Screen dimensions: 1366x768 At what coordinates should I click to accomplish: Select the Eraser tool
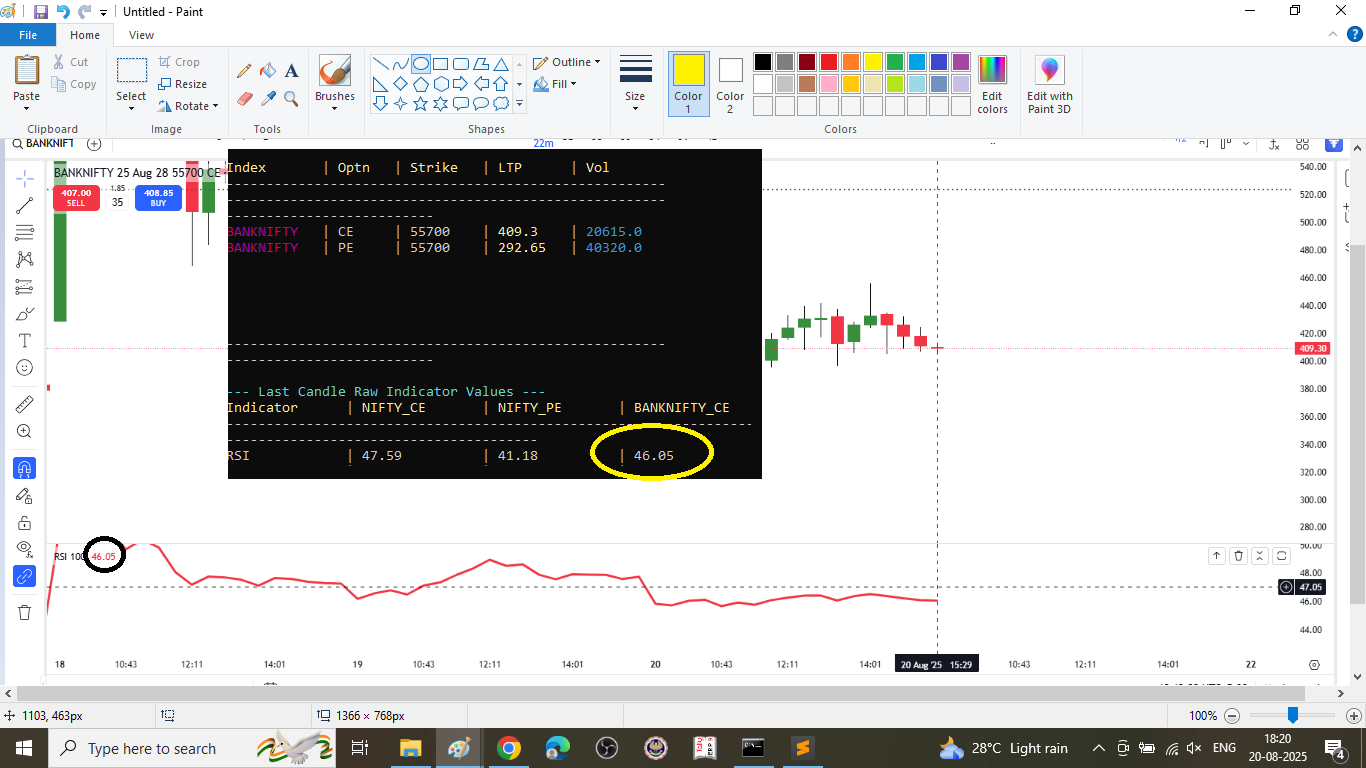(x=244, y=98)
